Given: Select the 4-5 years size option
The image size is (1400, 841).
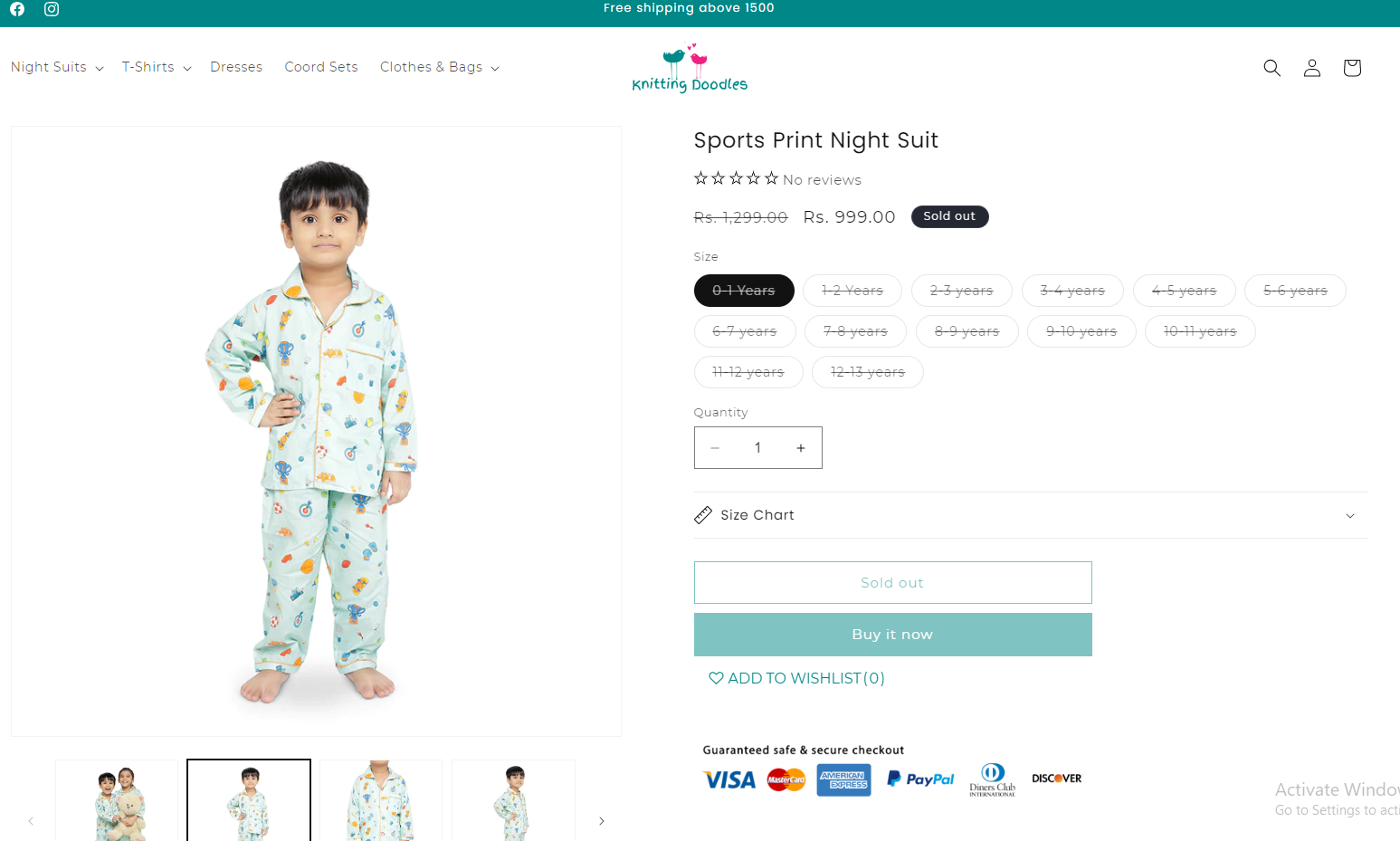Looking at the screenshot, I should tap(1184, 291).
